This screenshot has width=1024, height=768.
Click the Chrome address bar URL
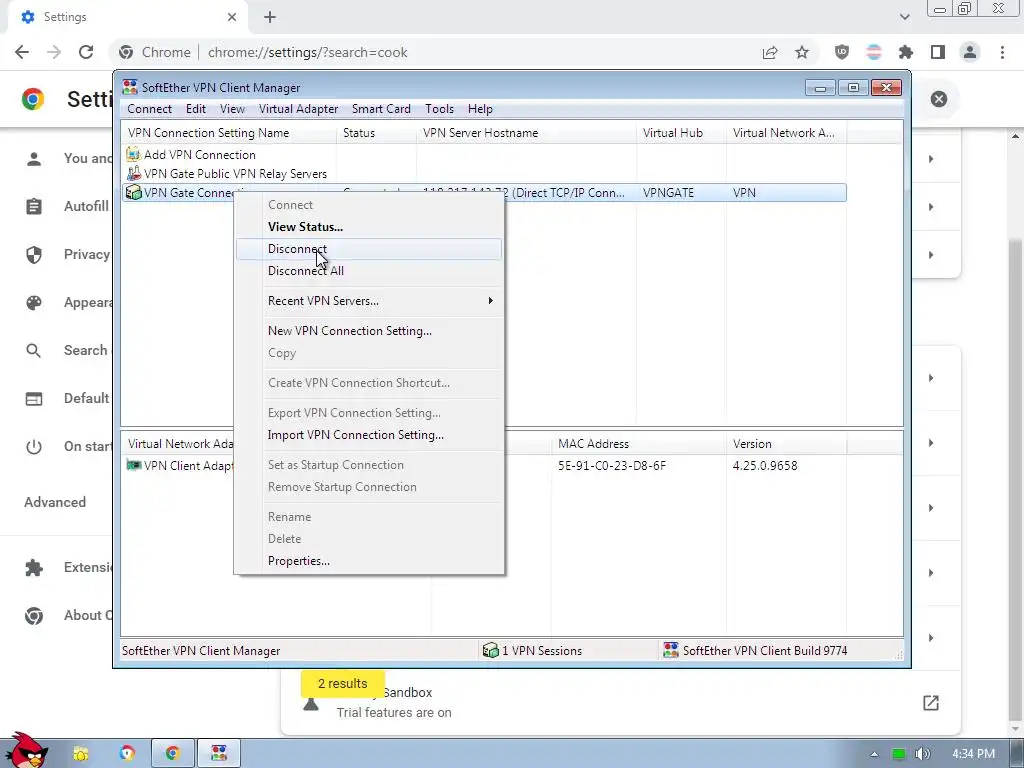pos(308,52)
